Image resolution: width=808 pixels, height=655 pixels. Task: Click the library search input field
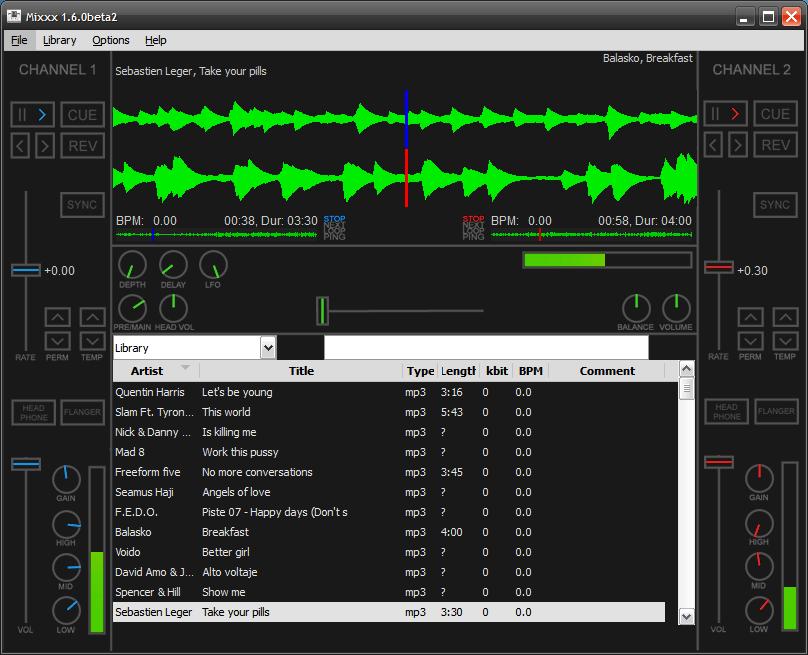click(486, 348)
